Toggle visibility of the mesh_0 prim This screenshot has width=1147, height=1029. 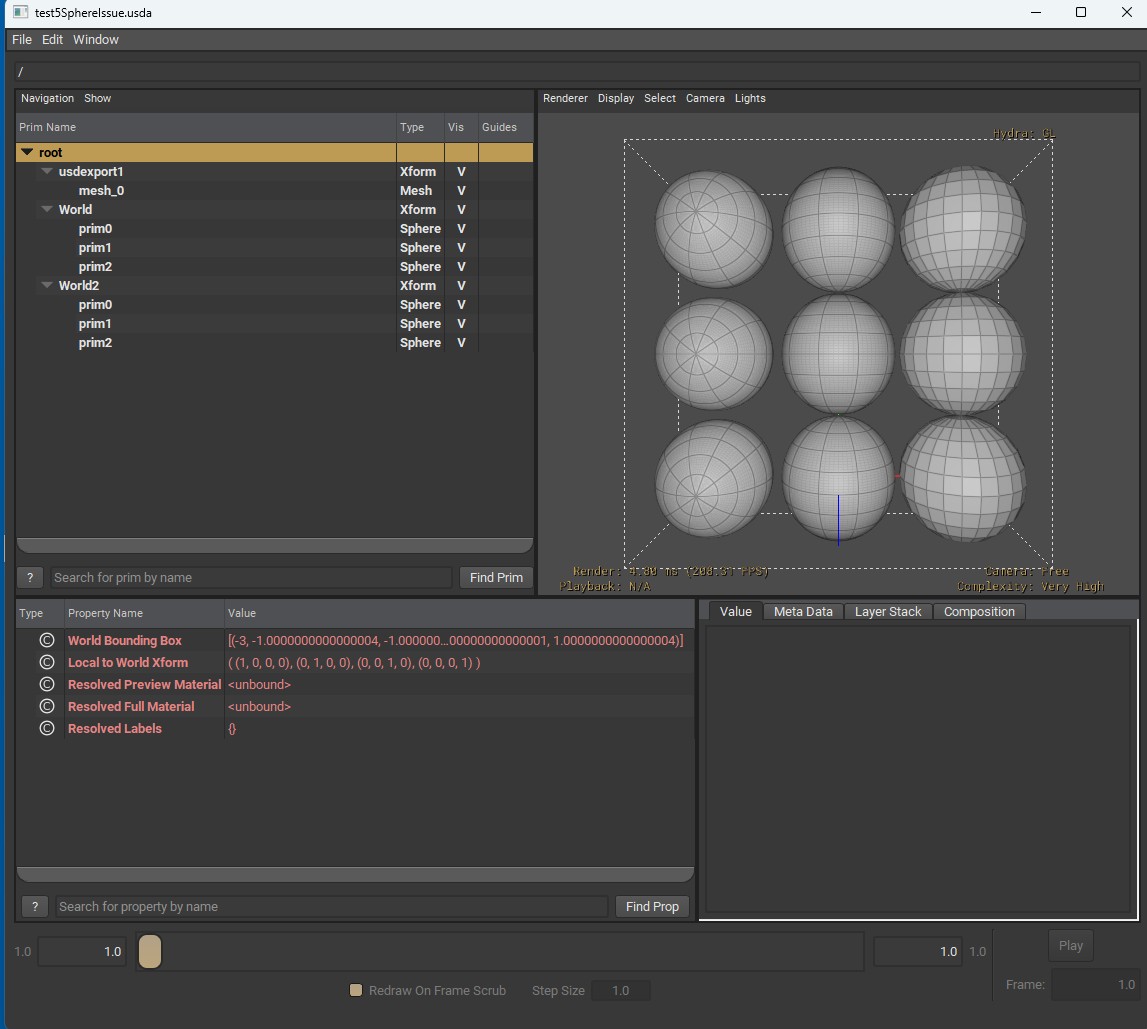[461, 191]
